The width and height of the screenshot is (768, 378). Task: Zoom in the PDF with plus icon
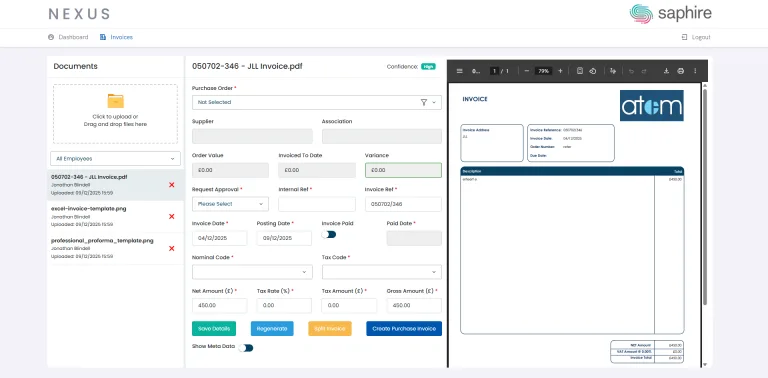(560, 71)
